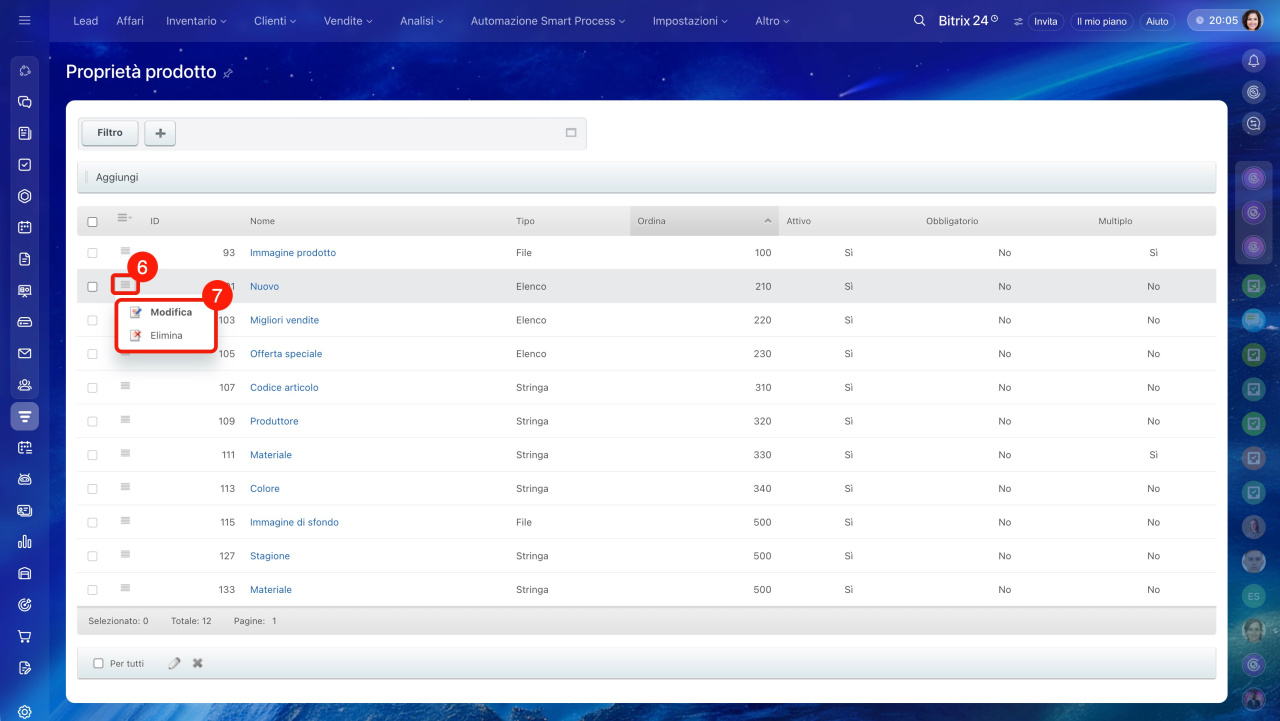Choose Elimina from the context menu
Image resolution: width=1280 pixels, height=721 pixels.
166,336
